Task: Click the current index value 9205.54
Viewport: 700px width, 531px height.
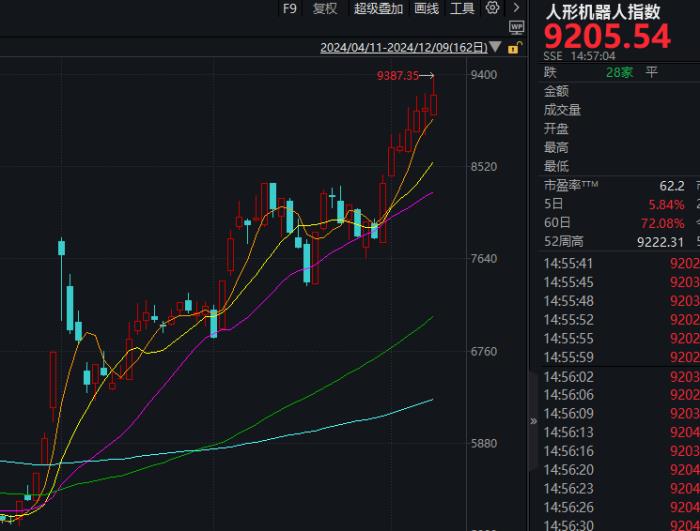Action: click(x=607, y=36)
